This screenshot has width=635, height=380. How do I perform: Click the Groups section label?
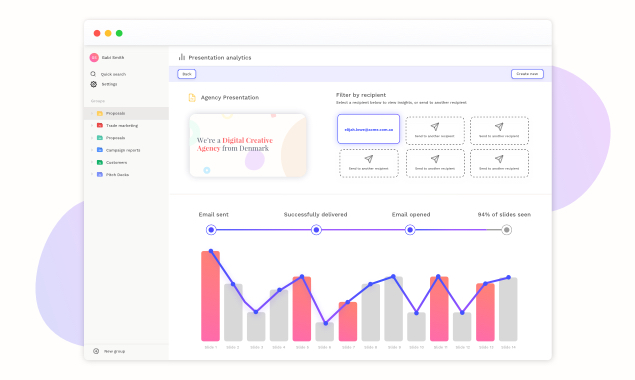[98, 101]
